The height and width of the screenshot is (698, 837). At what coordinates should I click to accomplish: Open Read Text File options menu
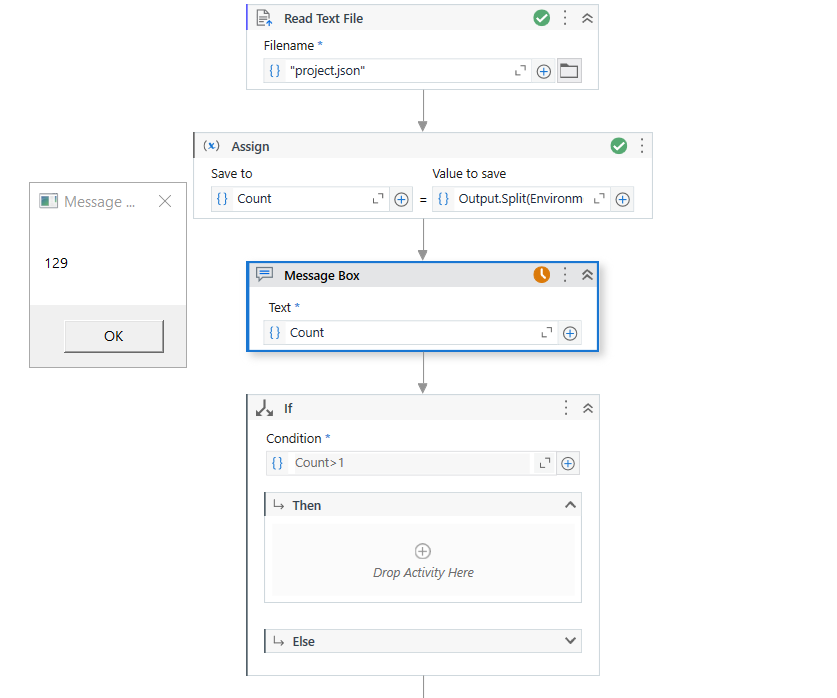coord(565,18)
